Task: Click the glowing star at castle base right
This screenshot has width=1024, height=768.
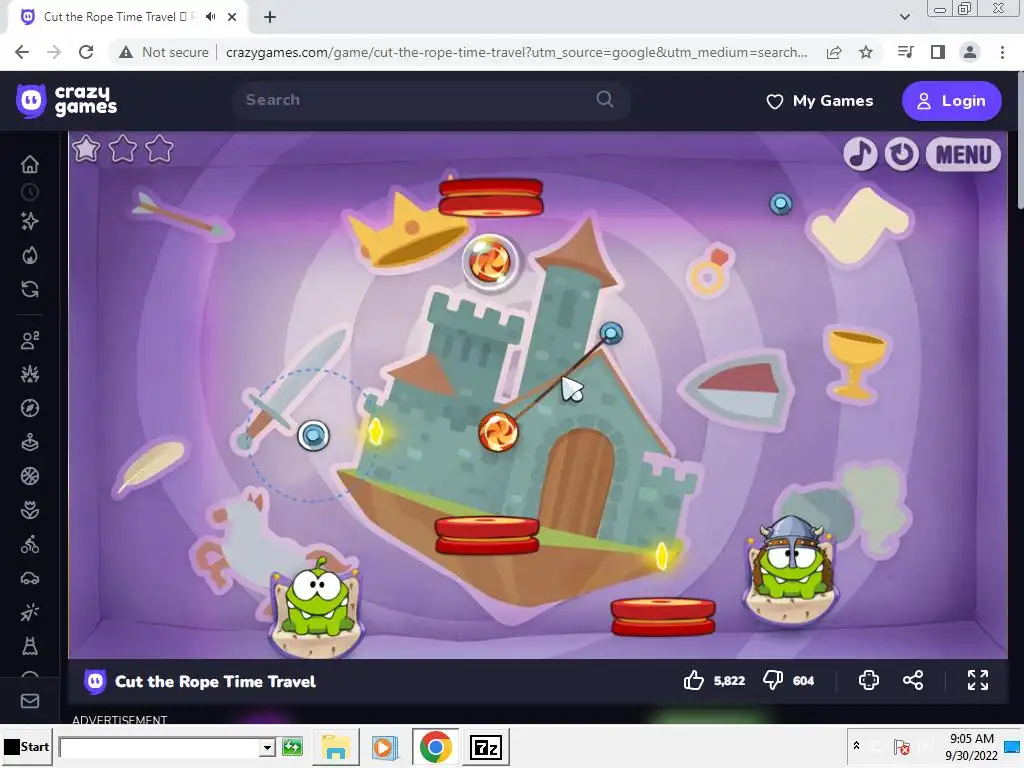Action: pos(662,556)
